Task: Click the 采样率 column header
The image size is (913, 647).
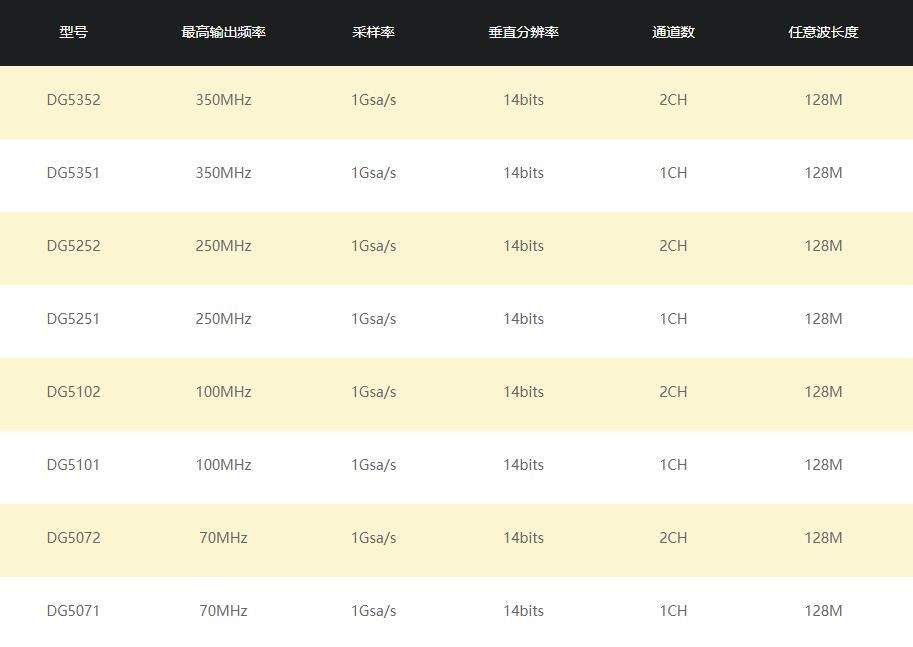Action: click(373, 32)
